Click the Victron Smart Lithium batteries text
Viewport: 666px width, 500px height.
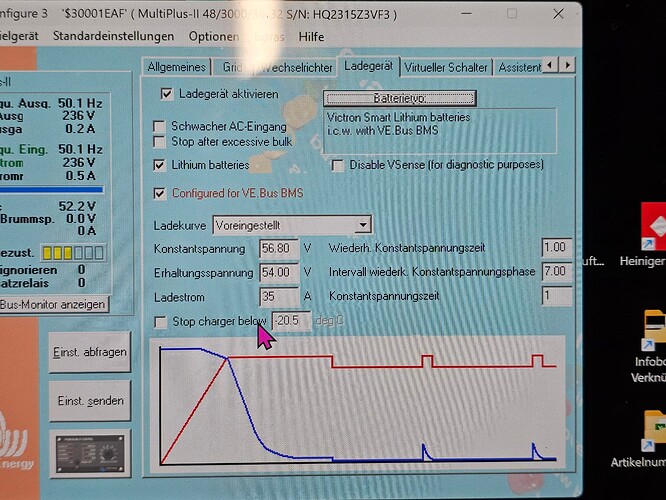398,117
